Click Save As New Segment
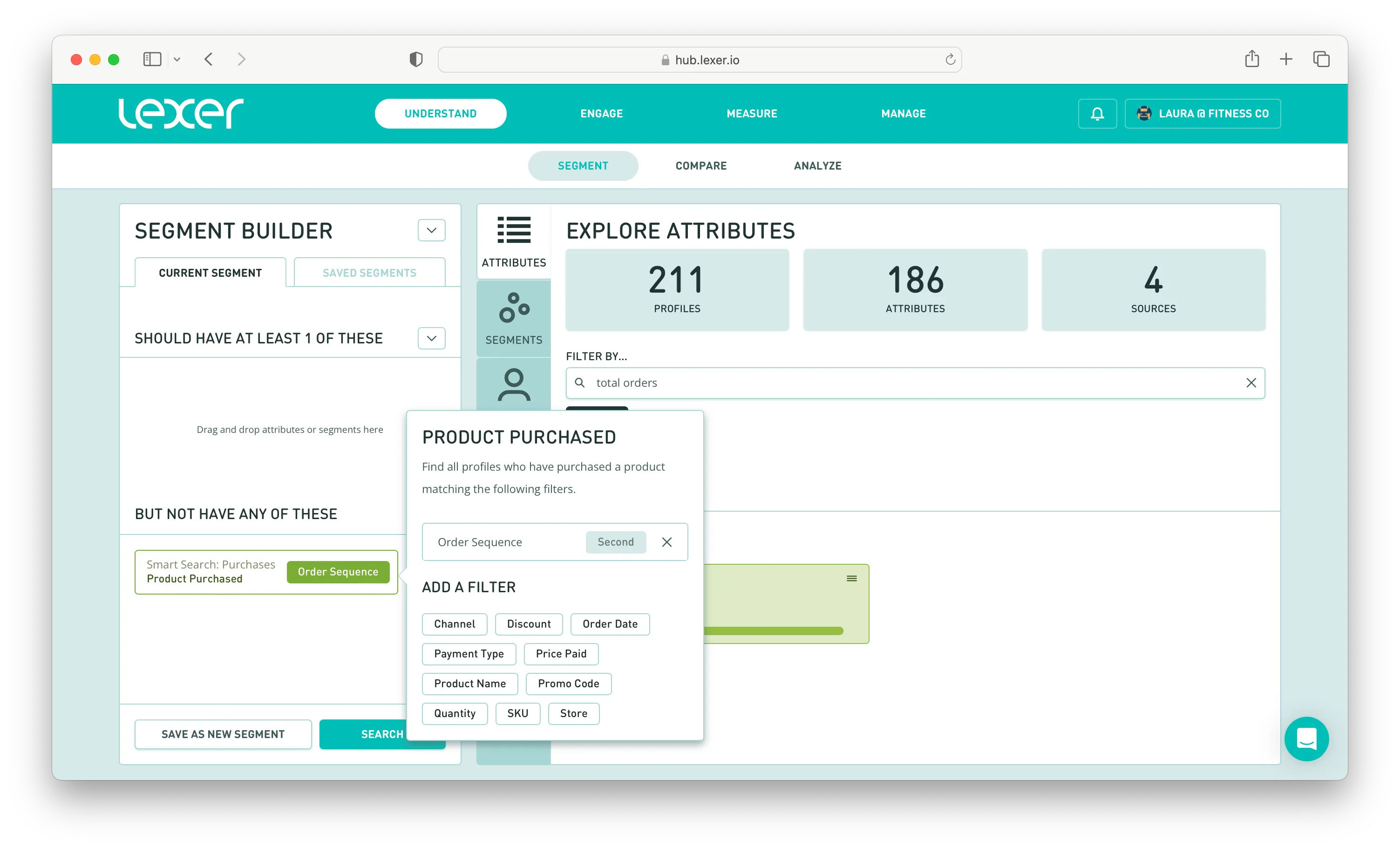 223,734
